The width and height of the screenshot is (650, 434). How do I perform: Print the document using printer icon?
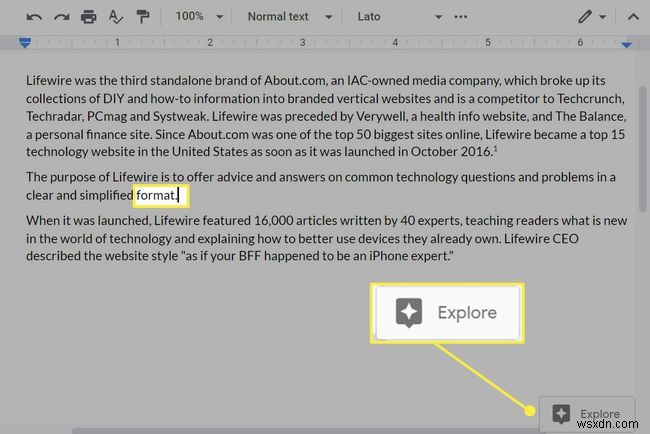pyautogui.click(x=88, y=17)
